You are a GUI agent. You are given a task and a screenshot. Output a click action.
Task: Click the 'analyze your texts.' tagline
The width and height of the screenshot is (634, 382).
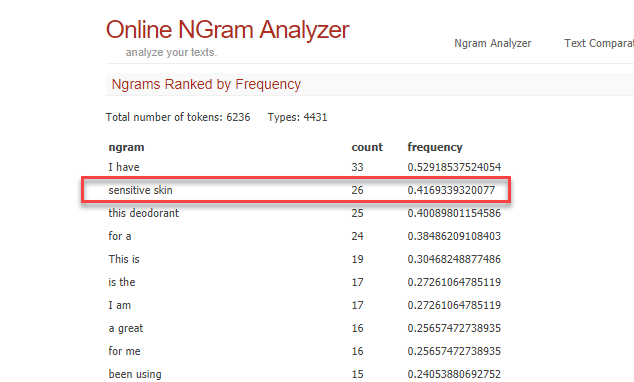[x=171, y=52]
